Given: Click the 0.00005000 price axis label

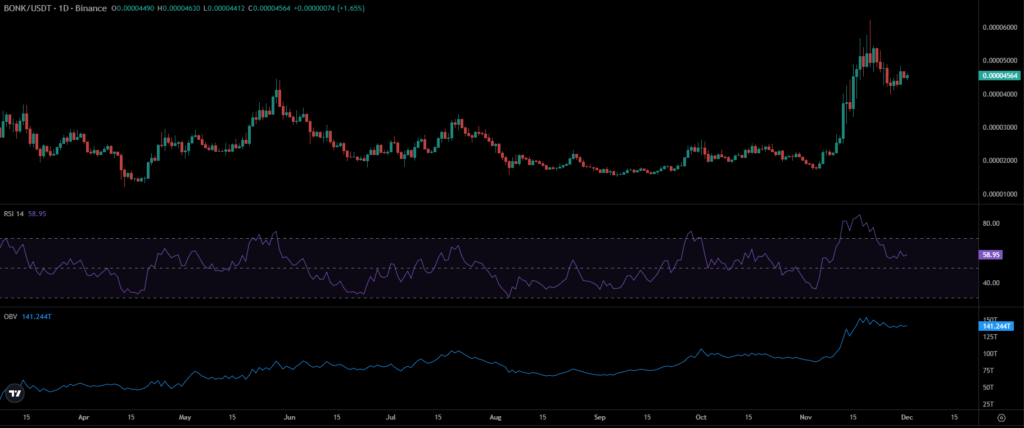Looking at the screenshot, I should [x=1000, y=61].
